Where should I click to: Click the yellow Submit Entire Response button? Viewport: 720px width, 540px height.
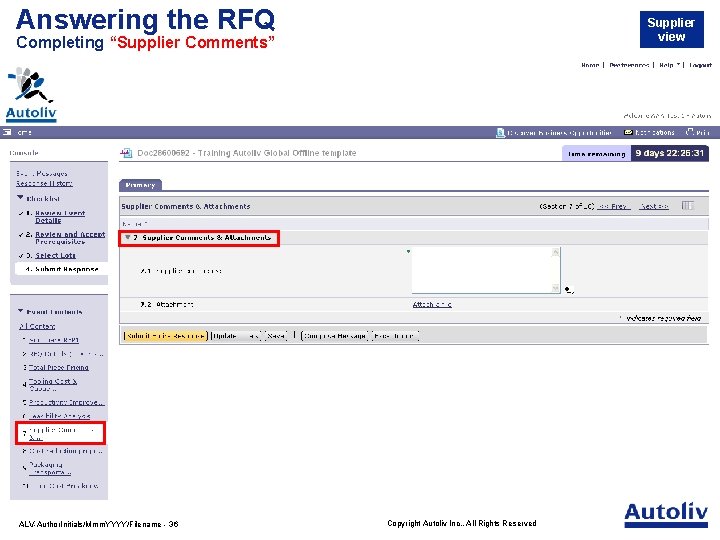(166, 336)
